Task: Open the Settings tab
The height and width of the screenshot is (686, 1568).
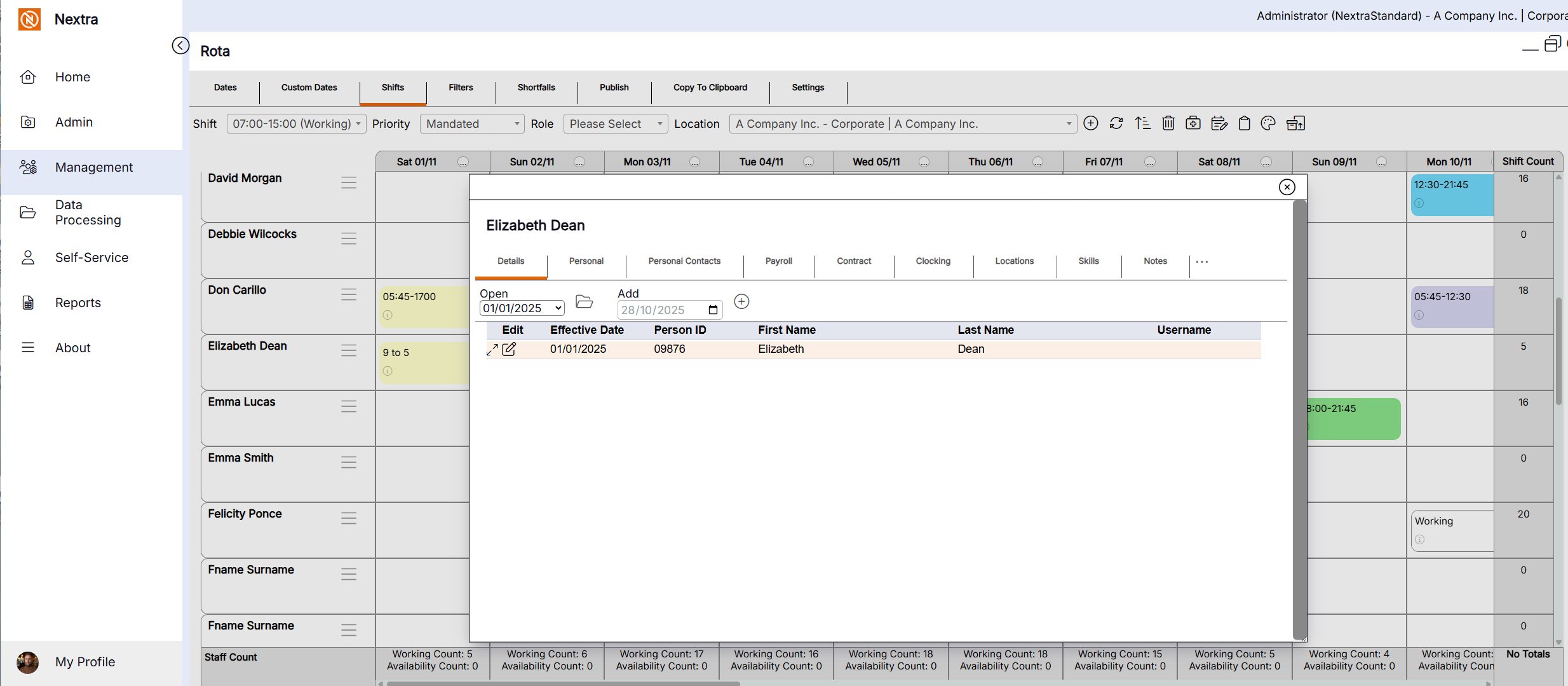Action: click(x=808, y=88)
